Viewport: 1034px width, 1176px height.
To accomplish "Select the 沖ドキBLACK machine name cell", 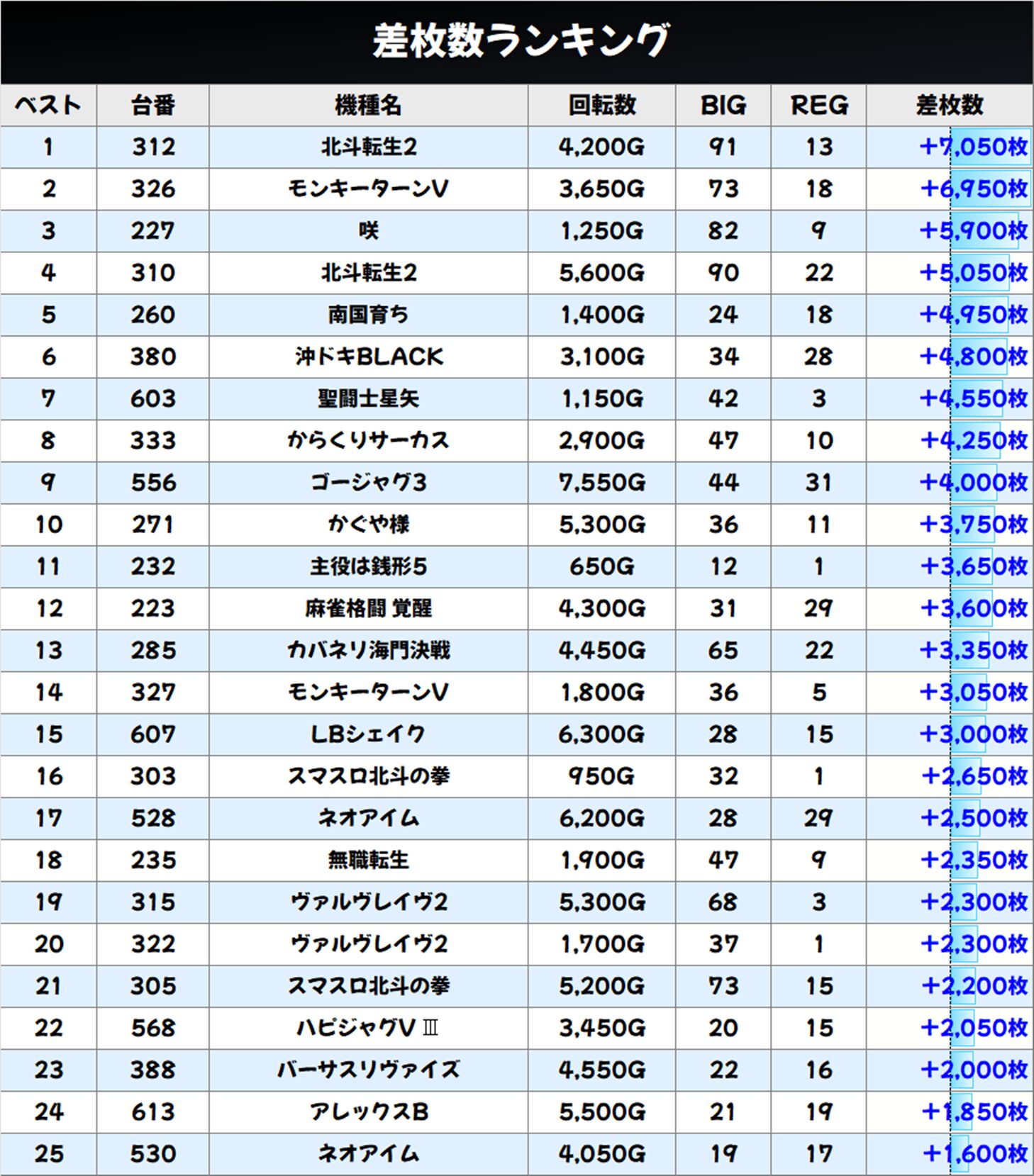I will click(368, 357).
